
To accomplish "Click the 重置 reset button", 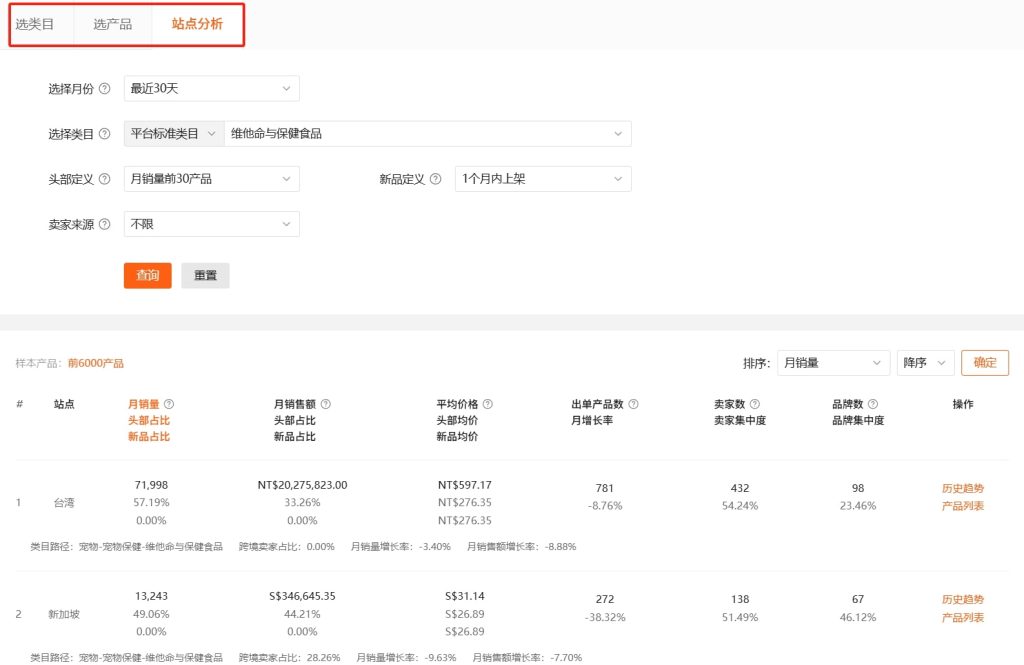I will [204, 276].
